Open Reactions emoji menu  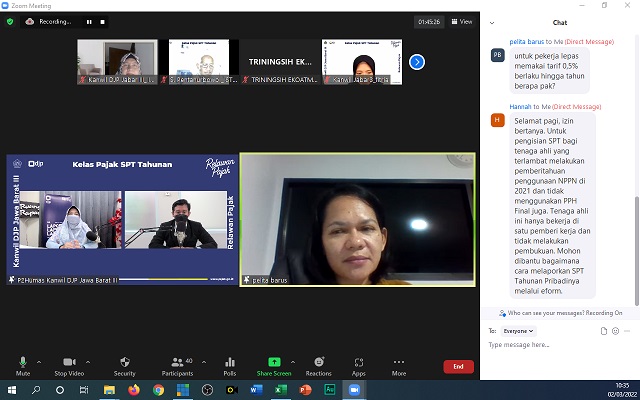point(318,365)
